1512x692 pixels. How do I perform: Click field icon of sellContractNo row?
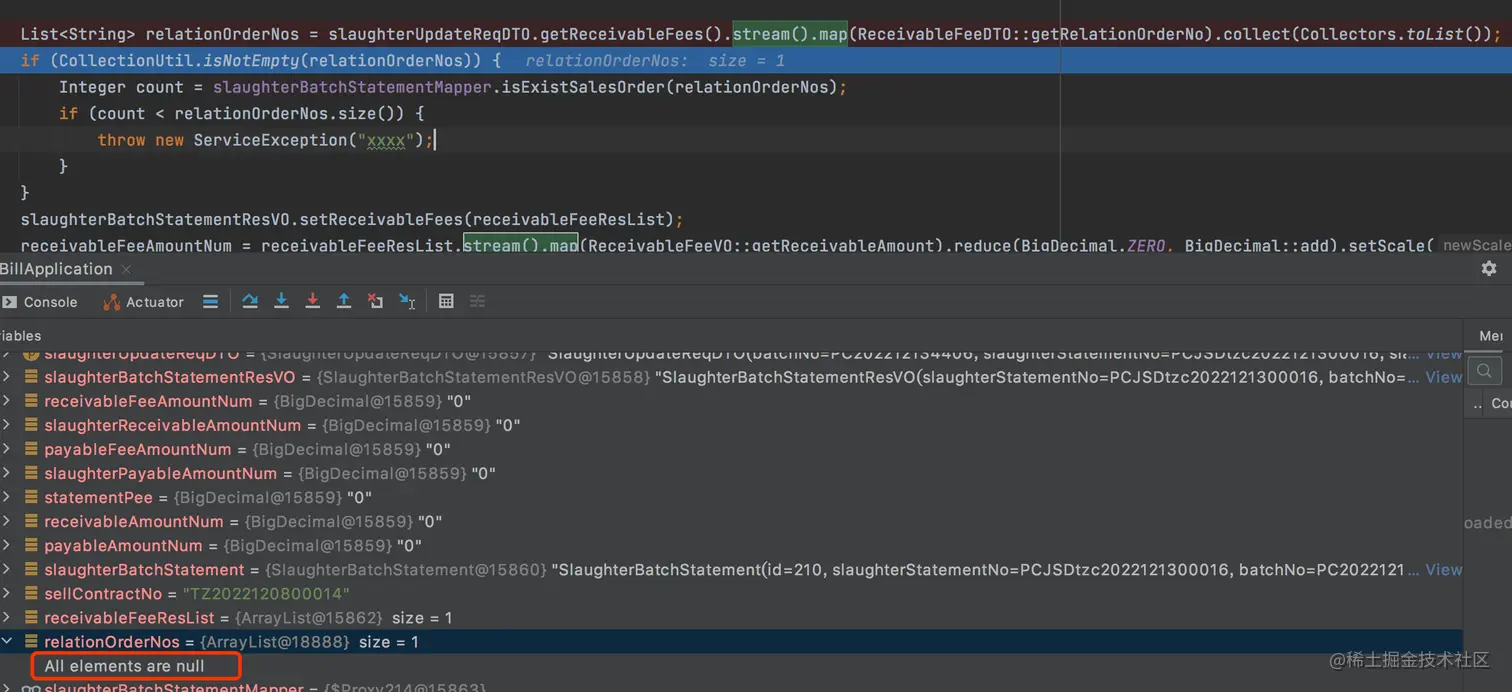tap(31, 593)
